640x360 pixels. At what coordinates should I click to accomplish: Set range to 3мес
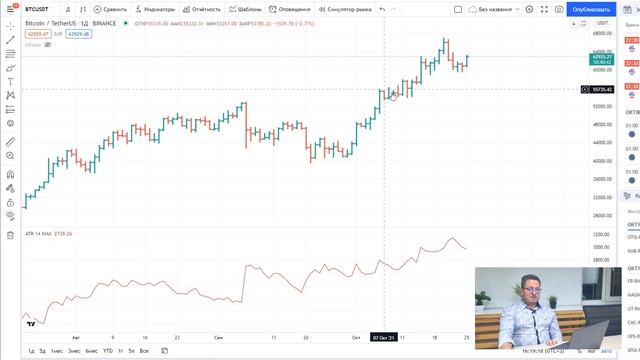(x=74, y=351)
